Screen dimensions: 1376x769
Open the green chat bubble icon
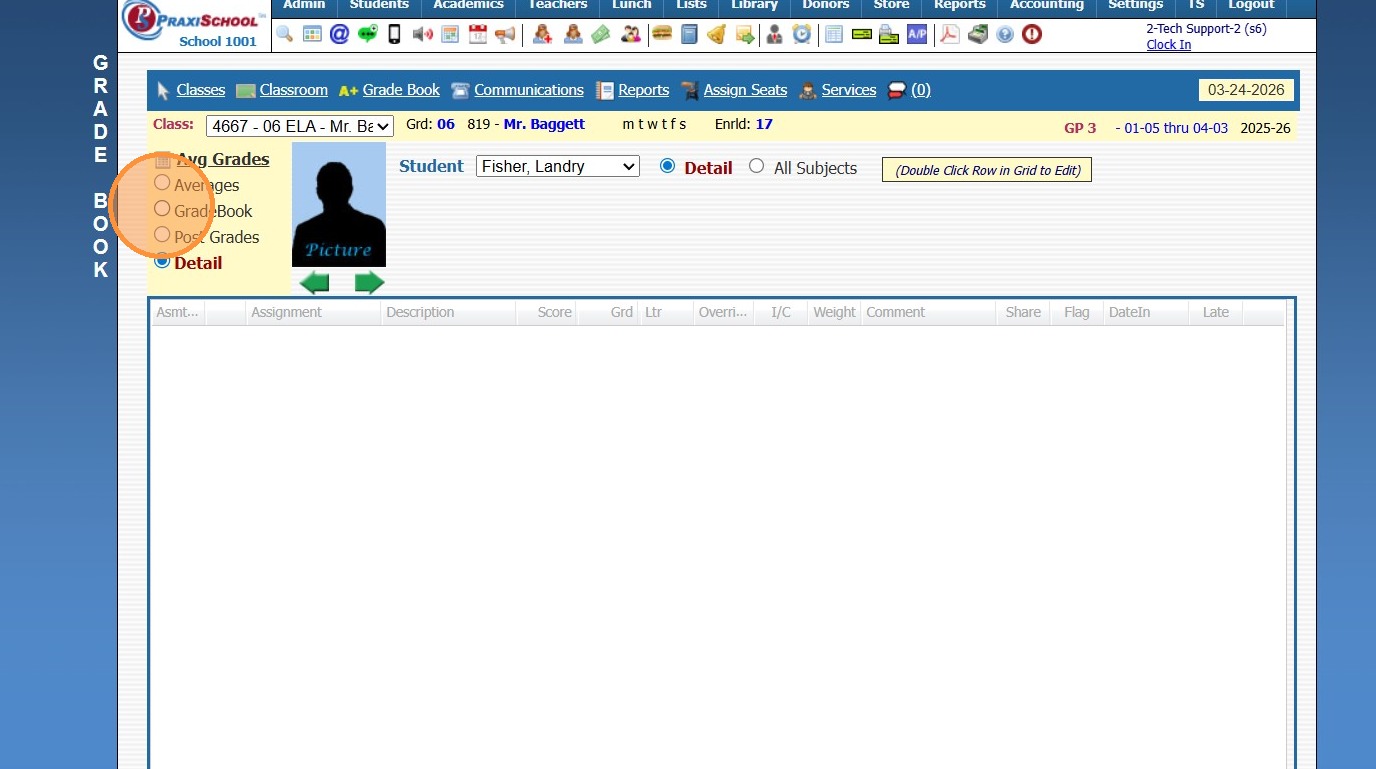click(x=367, y=34)
